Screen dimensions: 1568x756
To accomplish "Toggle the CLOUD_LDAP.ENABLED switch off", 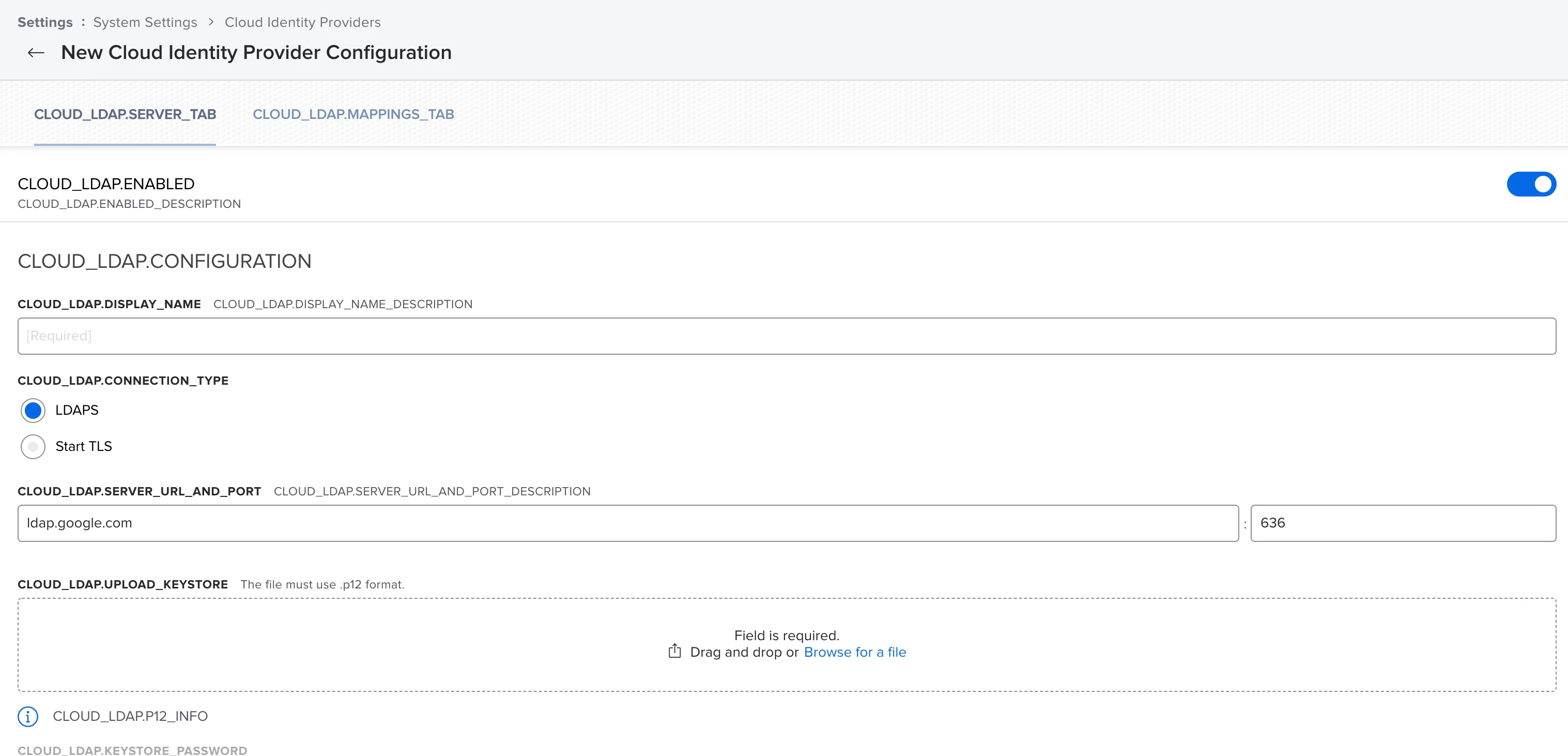I will tap(1530, 184).
